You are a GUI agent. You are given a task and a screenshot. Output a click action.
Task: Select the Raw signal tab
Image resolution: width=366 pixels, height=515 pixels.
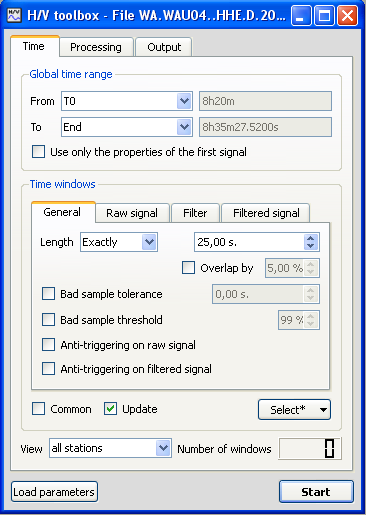(x=132, y=213)
